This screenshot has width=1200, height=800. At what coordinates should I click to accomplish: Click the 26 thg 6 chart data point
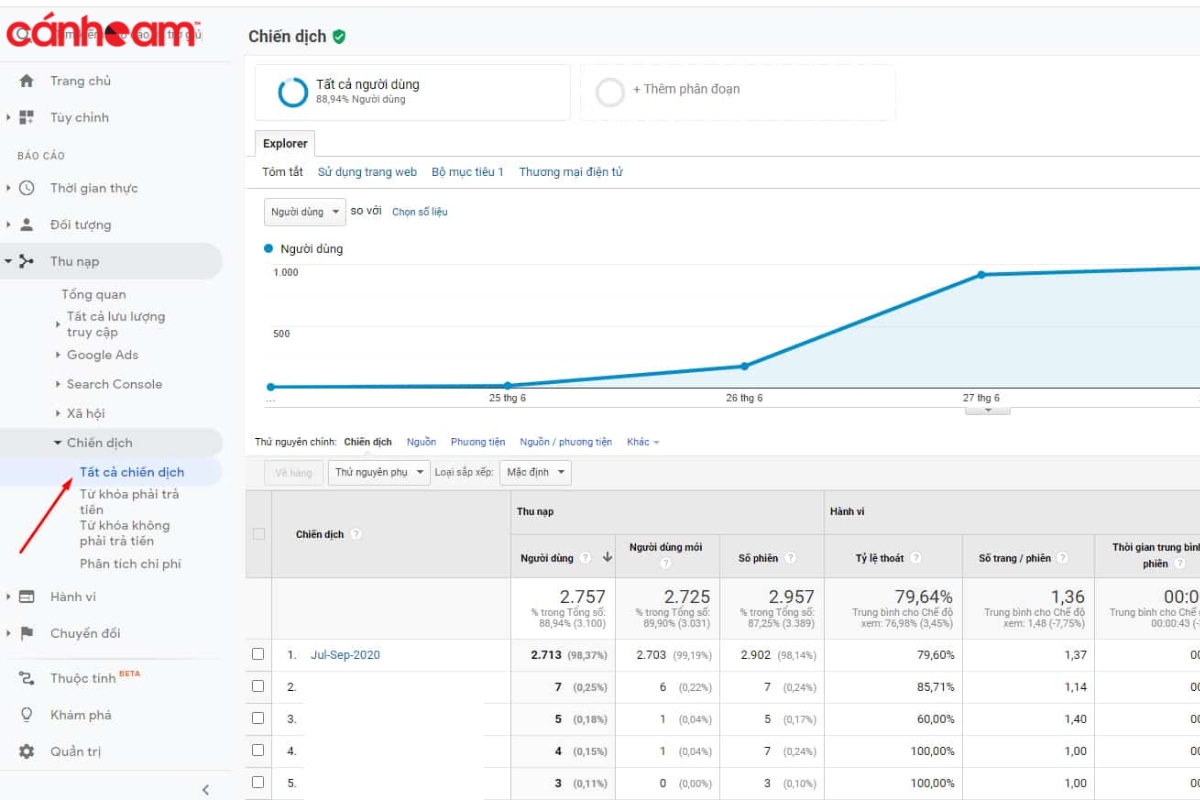pos(744,366)
